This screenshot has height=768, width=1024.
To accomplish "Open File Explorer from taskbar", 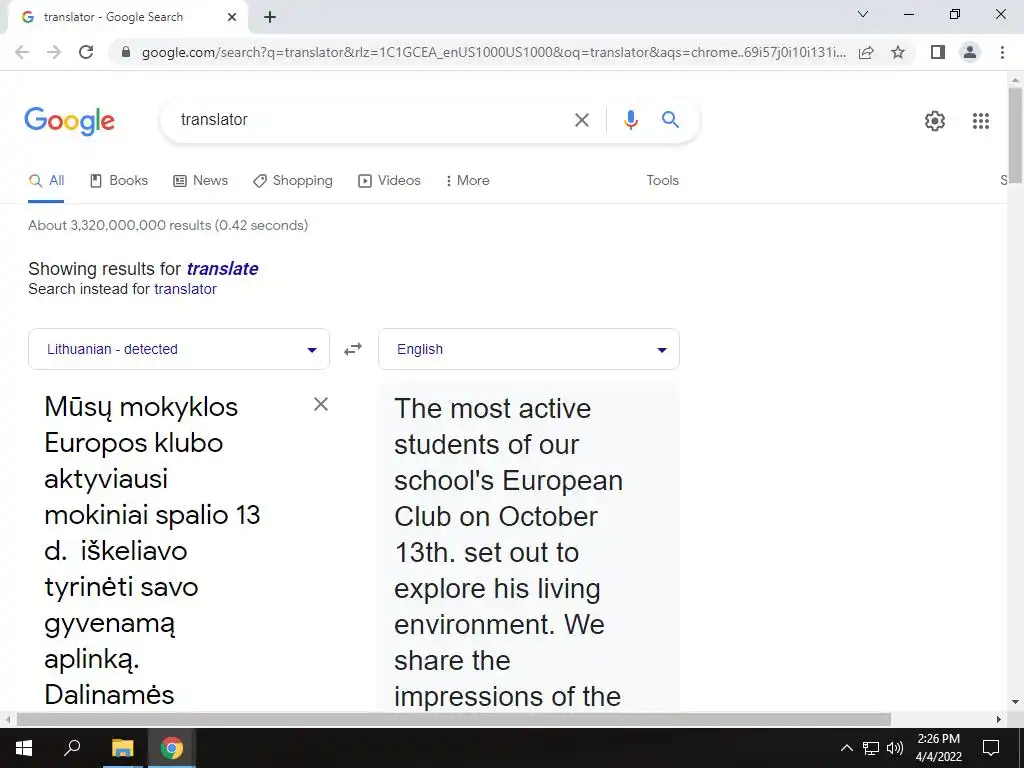I will 122,748.
